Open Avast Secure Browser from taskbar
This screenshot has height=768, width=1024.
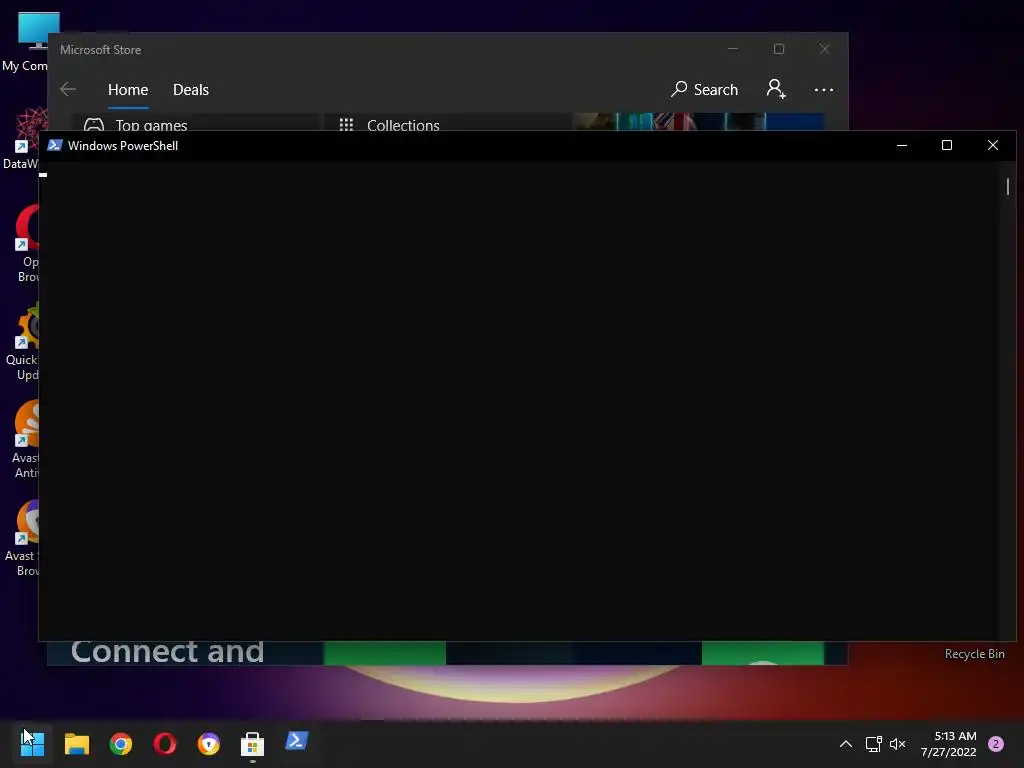pyautogui.click(x=209, y=744)
